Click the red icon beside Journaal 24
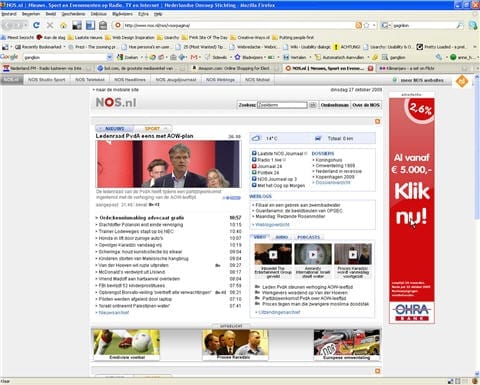Screen dimensions: 480x385 pyautogui.click(x=254, y=166)
